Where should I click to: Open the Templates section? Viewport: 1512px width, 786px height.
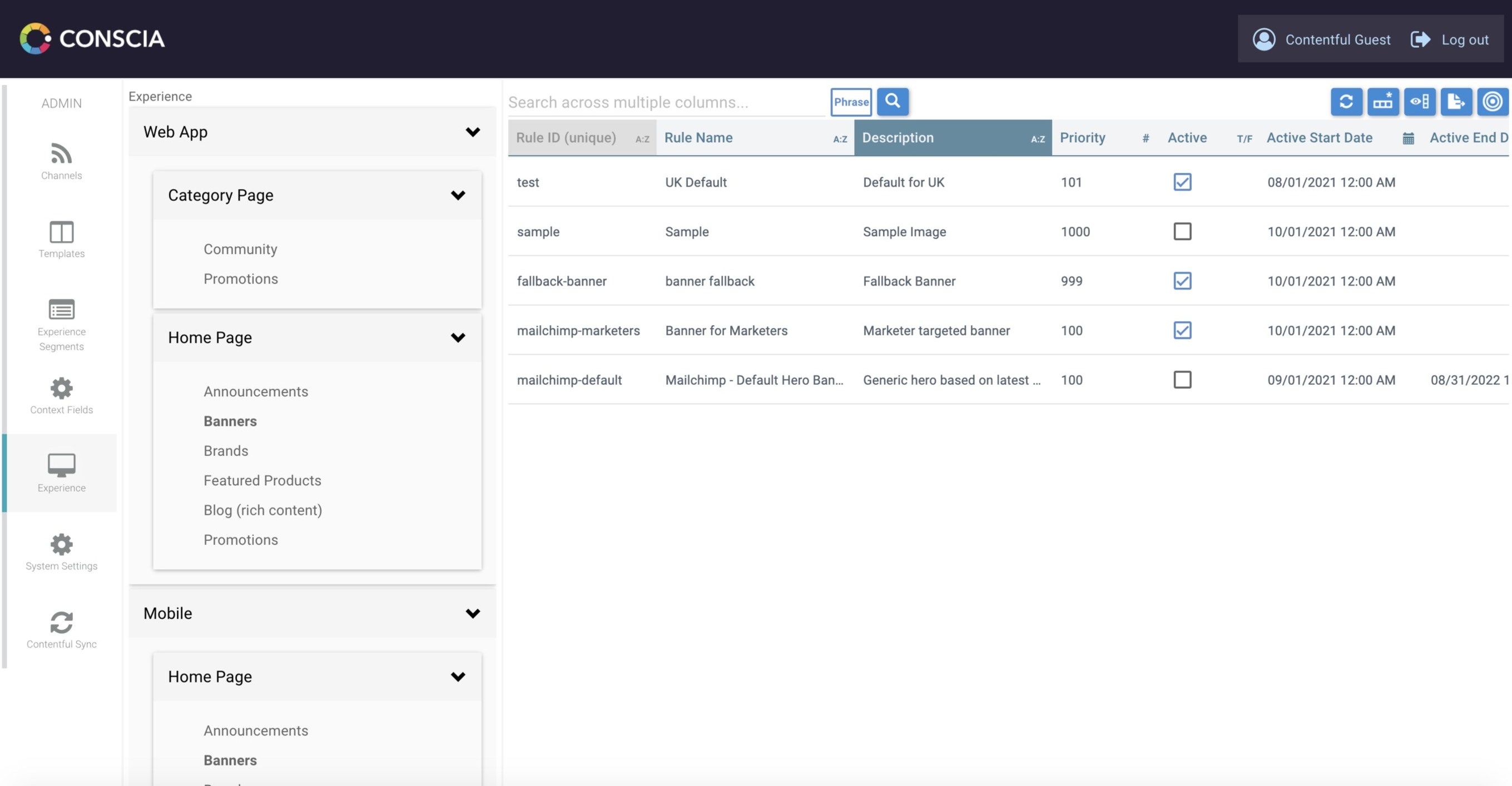tap(61, 238)
